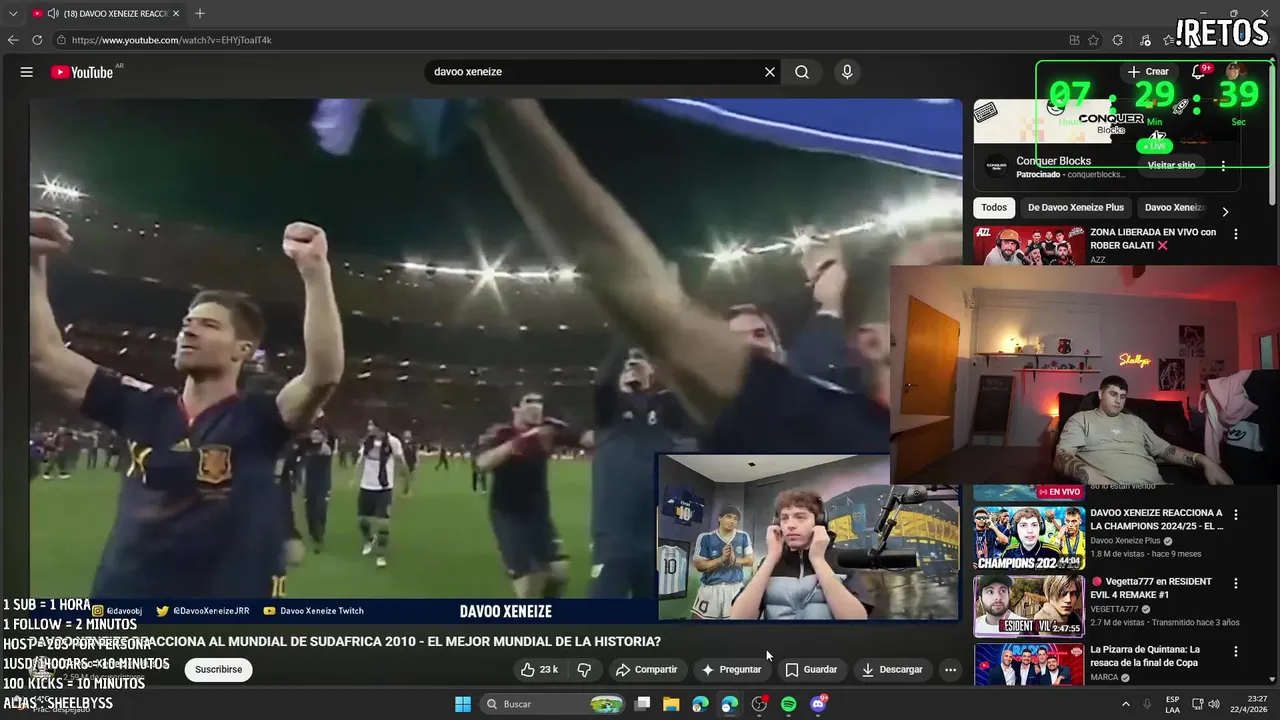Image resolution: width=1280 pixels, height=720 pixels.
Task: Share the video with Compartir
Action: [646, 669]
